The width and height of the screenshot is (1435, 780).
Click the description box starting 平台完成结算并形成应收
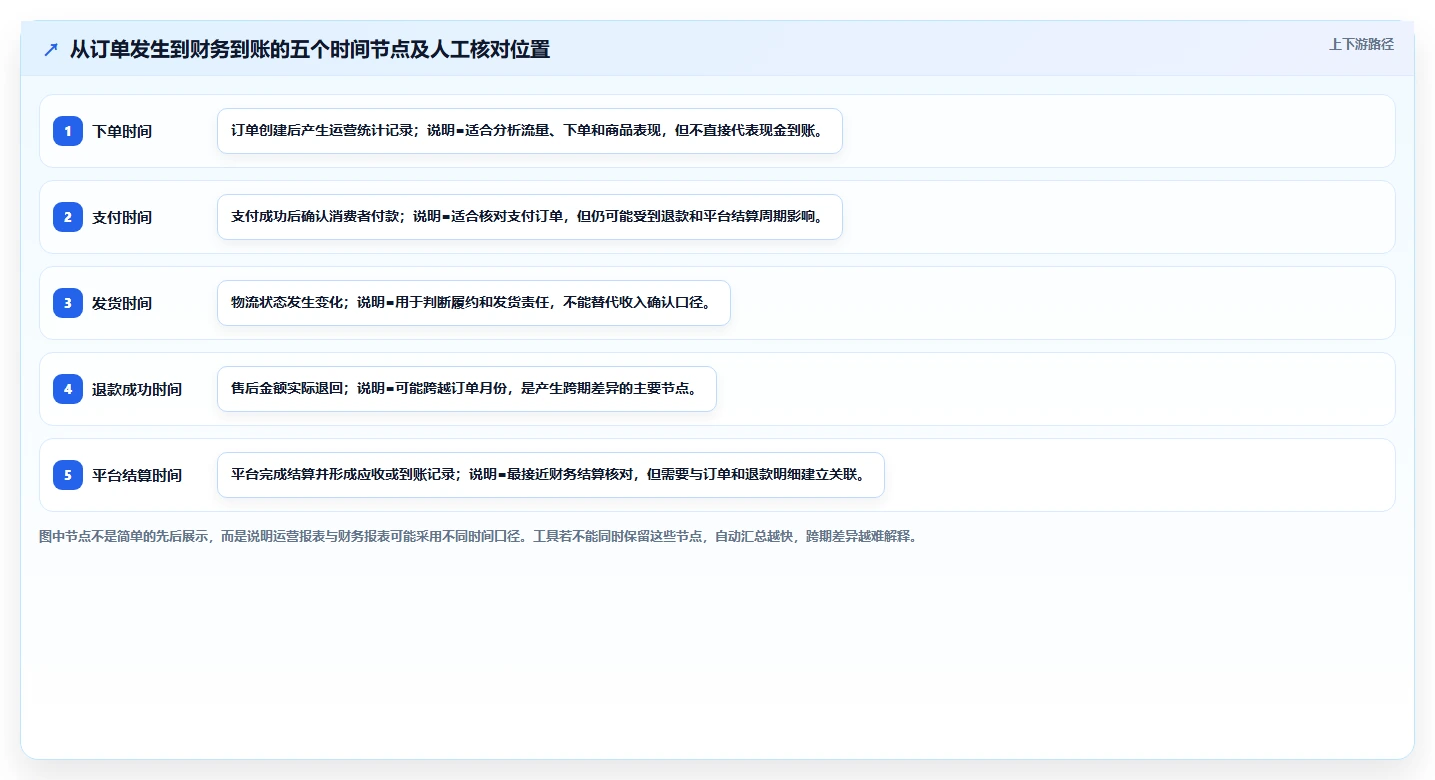(x=551, y=475)
